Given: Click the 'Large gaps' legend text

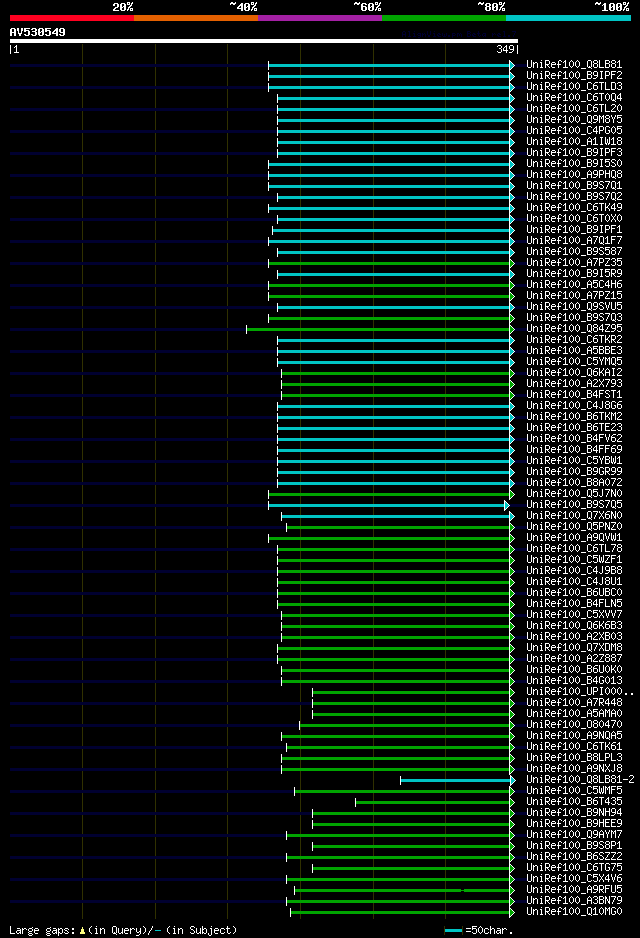Looking at the screenshot, I should pos(123,930).
